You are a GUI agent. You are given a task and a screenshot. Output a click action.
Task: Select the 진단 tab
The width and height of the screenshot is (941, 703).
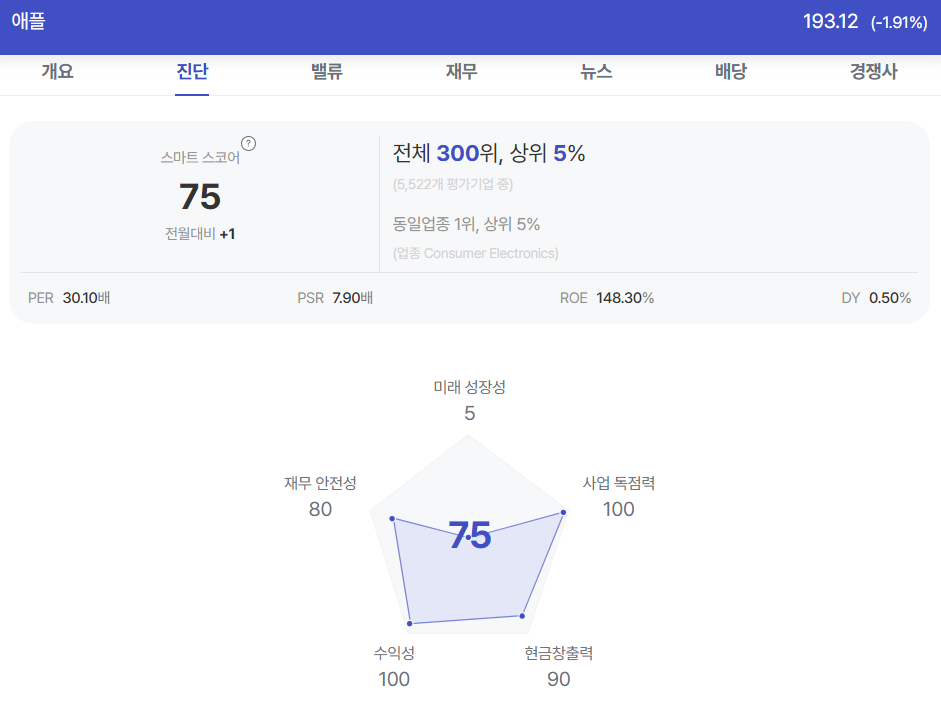pos(192,71)
